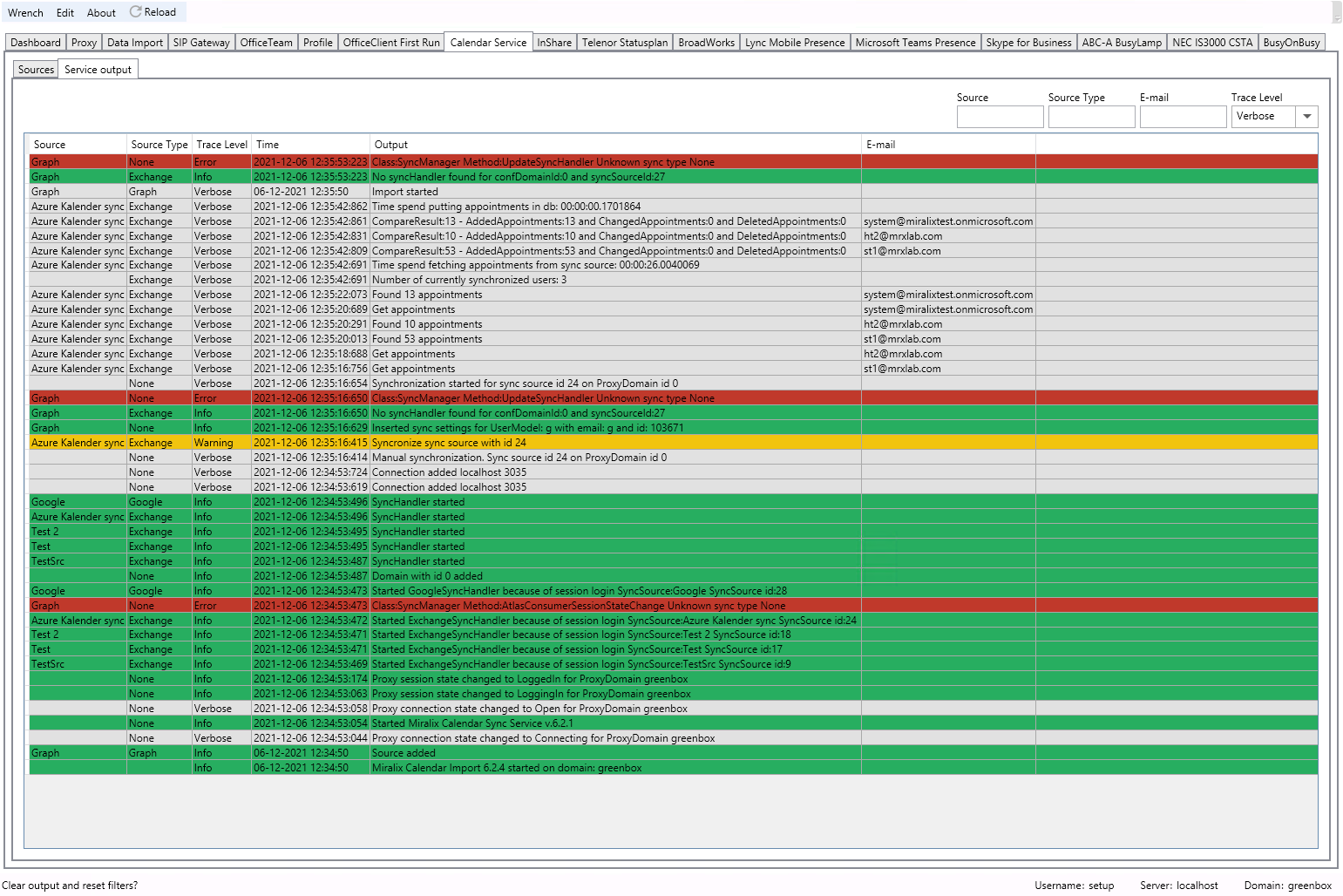Go to the BroadWorks tab

coord(707,43)
